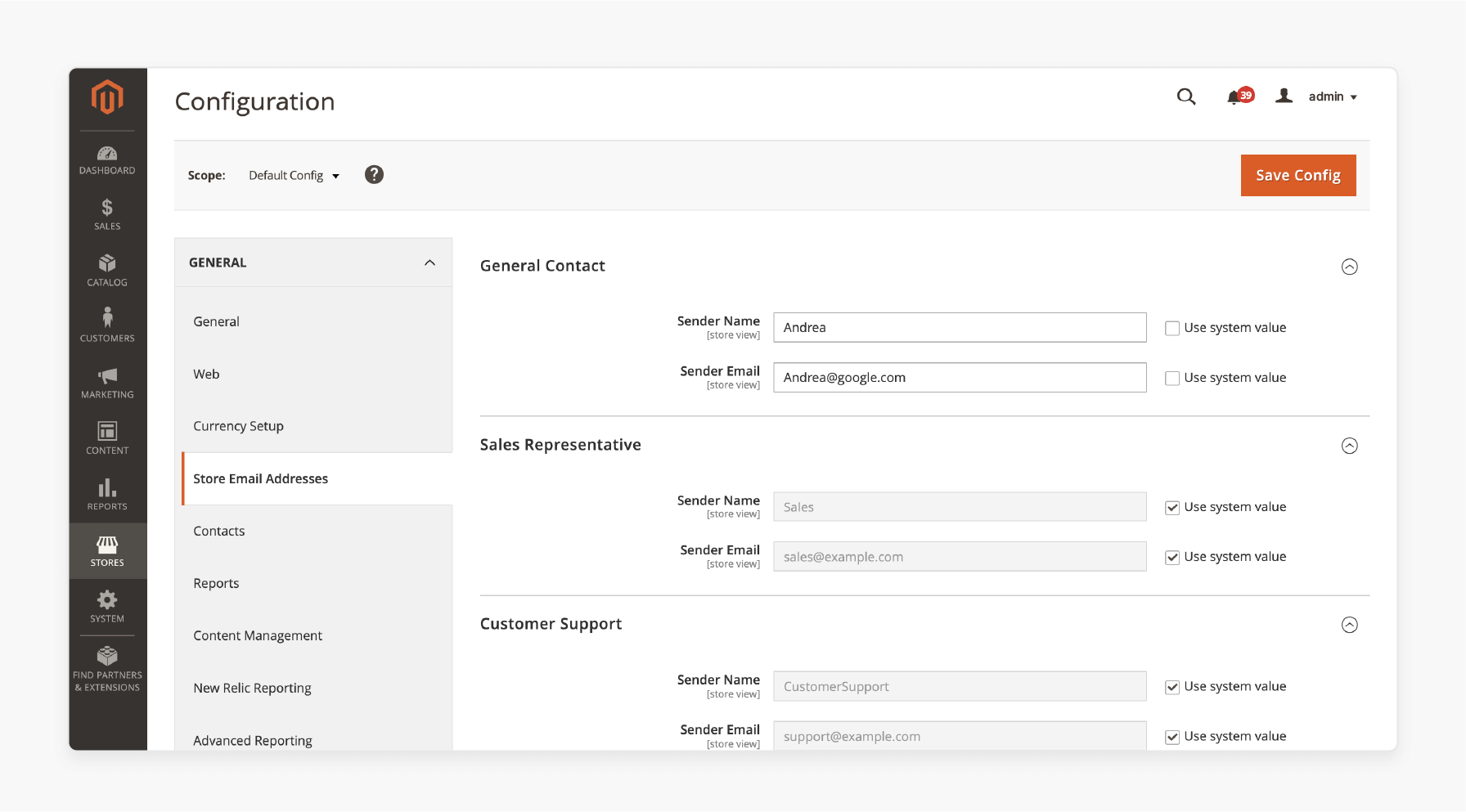
Task: Click the Andrea@google.com Sender Email field
Action: pyautogui.click(x=960, y=377)
